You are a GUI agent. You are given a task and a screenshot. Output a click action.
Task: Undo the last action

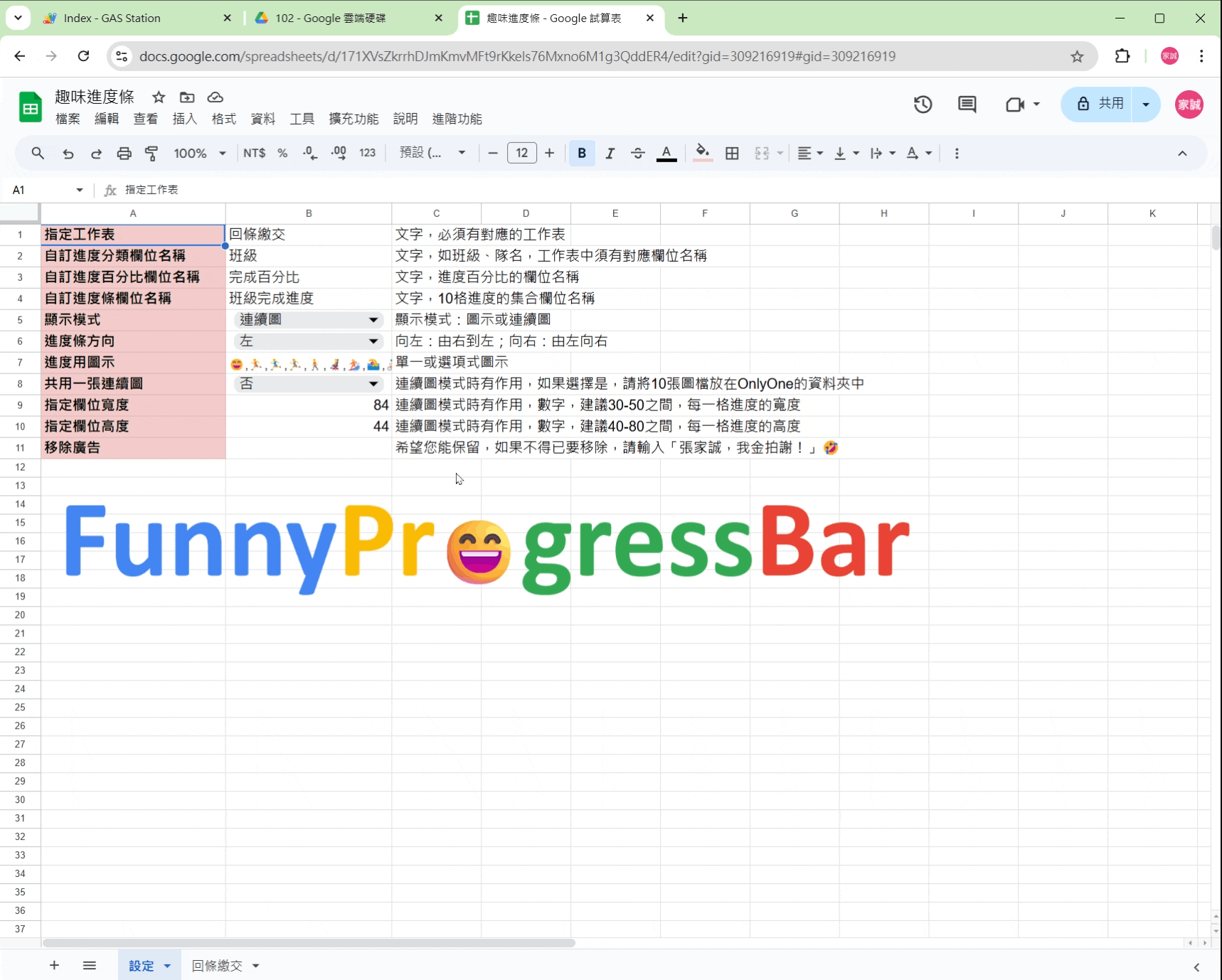pos(68,153)
